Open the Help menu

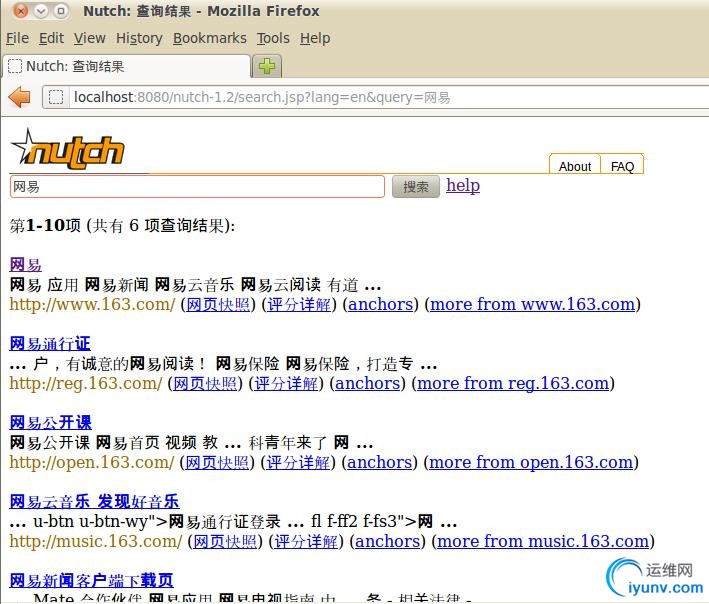315,38
